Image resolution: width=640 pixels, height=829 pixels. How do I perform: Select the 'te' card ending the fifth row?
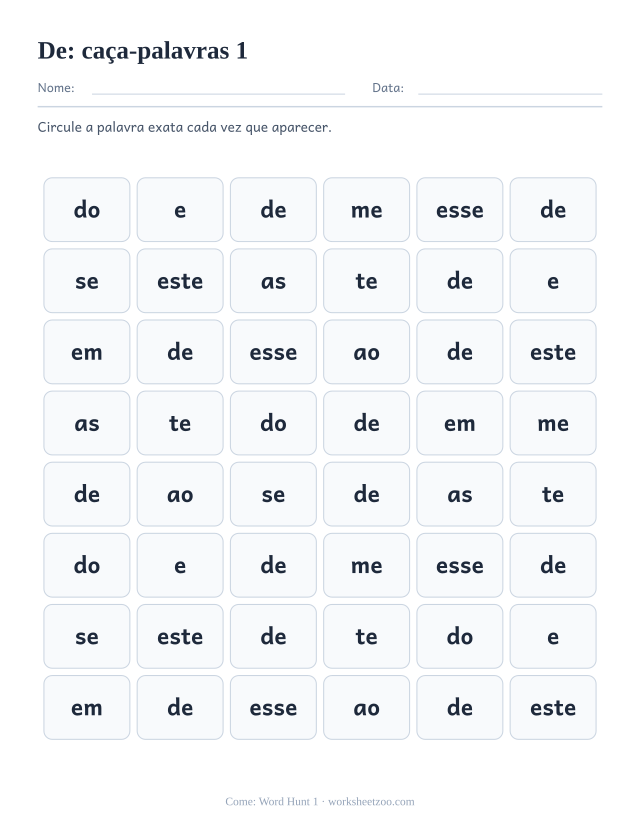pos(553,494)
